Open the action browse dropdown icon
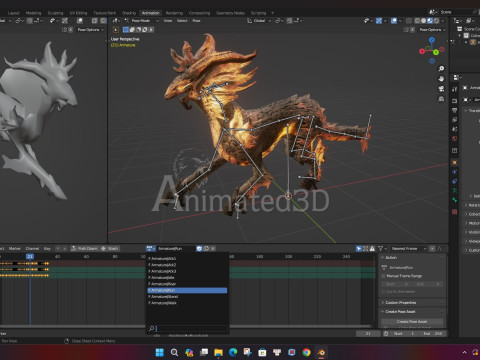Screen dimensions: 480x360 pos(151,249)
